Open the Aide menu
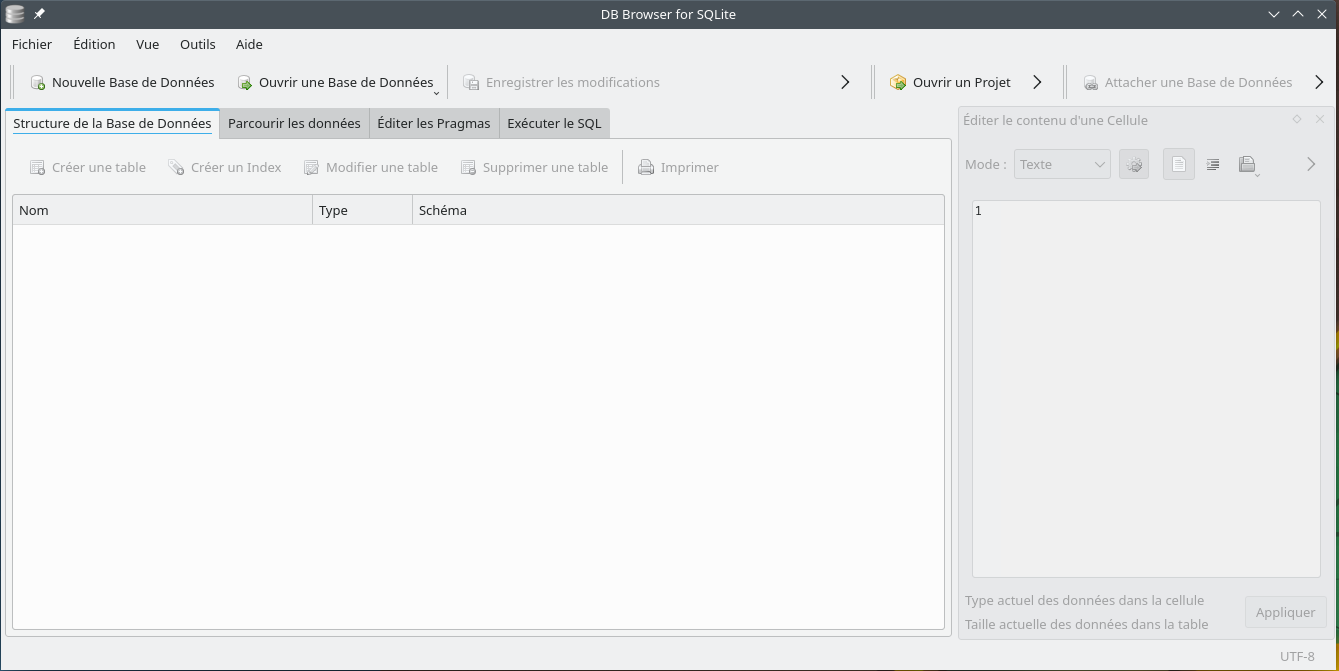This screenshot has height=671, width=1339. tap(249, 44)
